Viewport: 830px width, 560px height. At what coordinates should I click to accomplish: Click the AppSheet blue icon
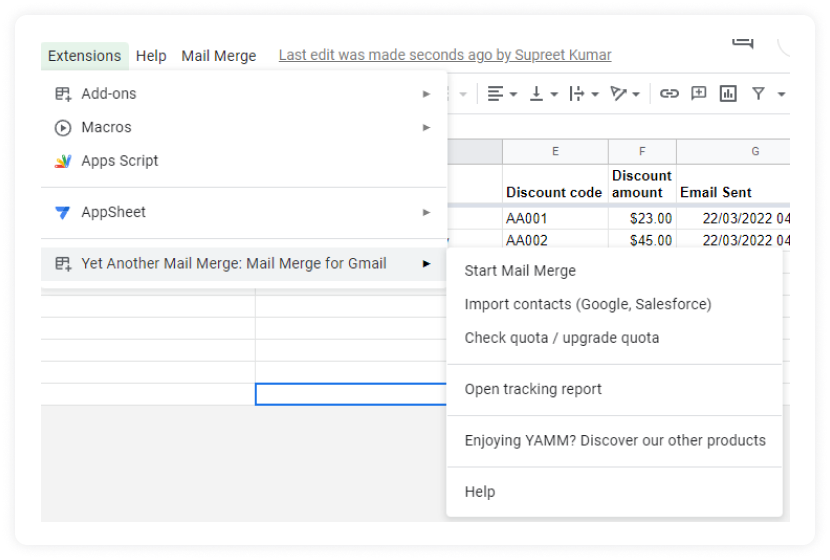click(62, 213)
